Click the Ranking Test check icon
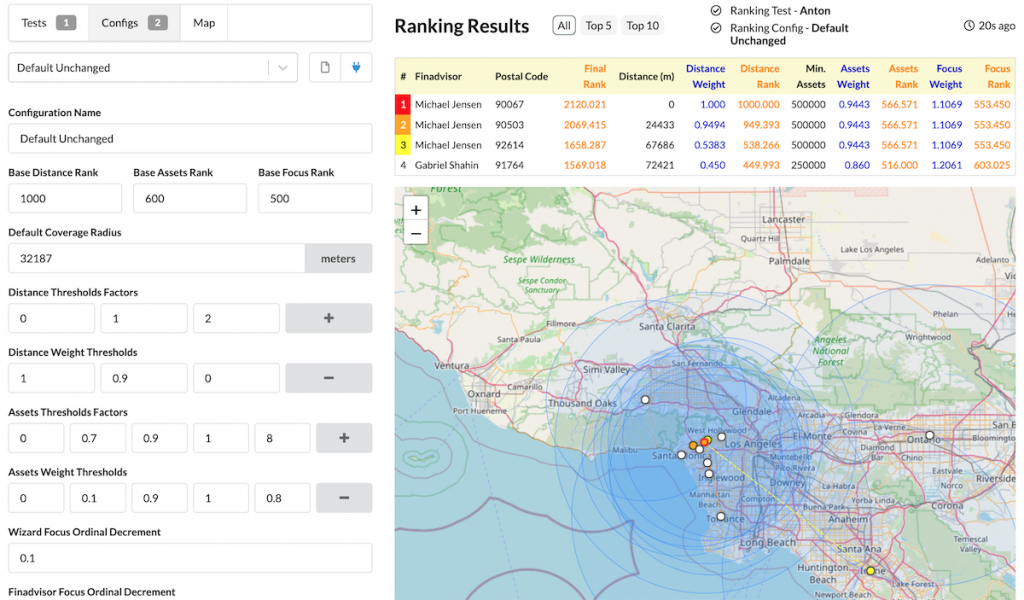This screenshot has height=600, width=1024. [x=716, y=10]
